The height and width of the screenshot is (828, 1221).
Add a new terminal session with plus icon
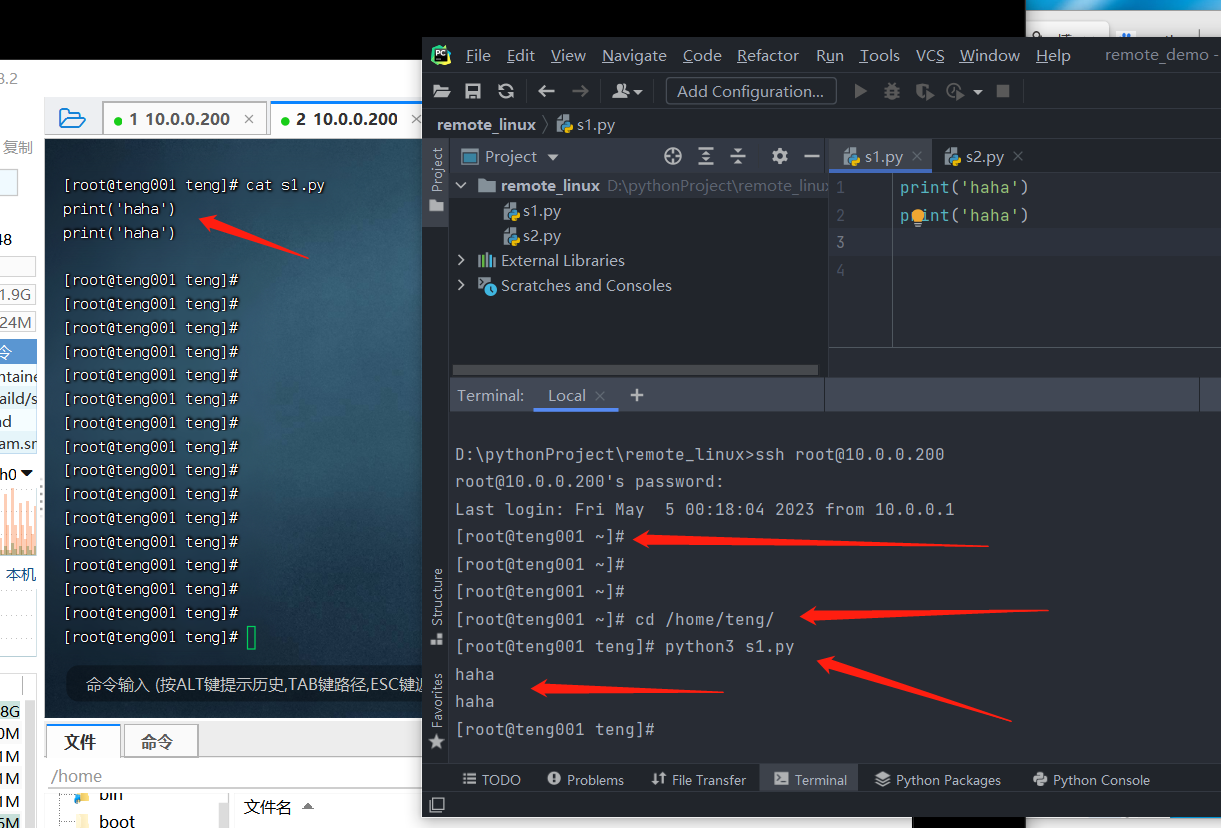pyautogui.click(x=637, y=395)
